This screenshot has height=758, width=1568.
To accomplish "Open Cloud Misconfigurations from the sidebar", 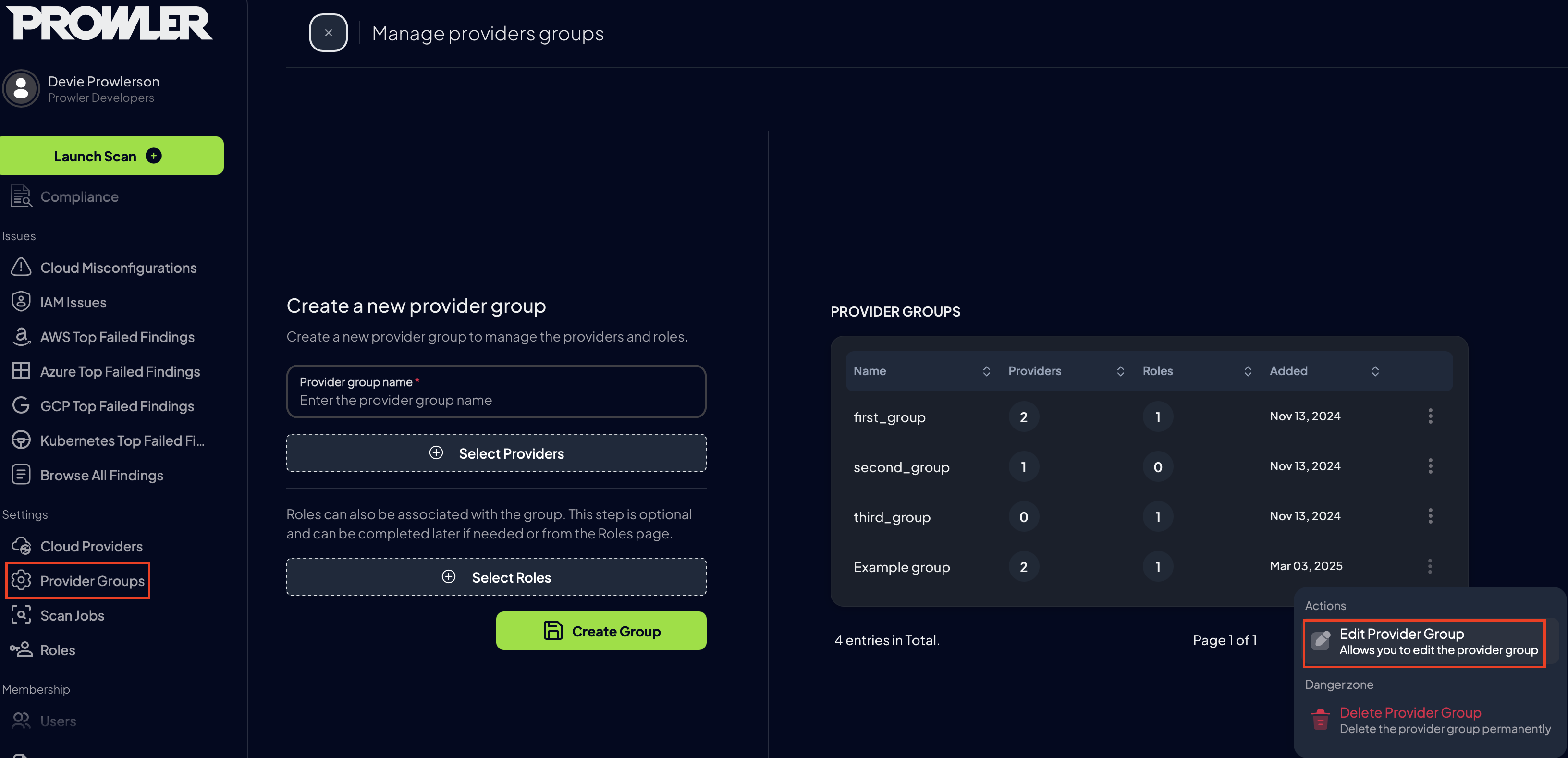I will pyautogui.click(x=118, y=267).
